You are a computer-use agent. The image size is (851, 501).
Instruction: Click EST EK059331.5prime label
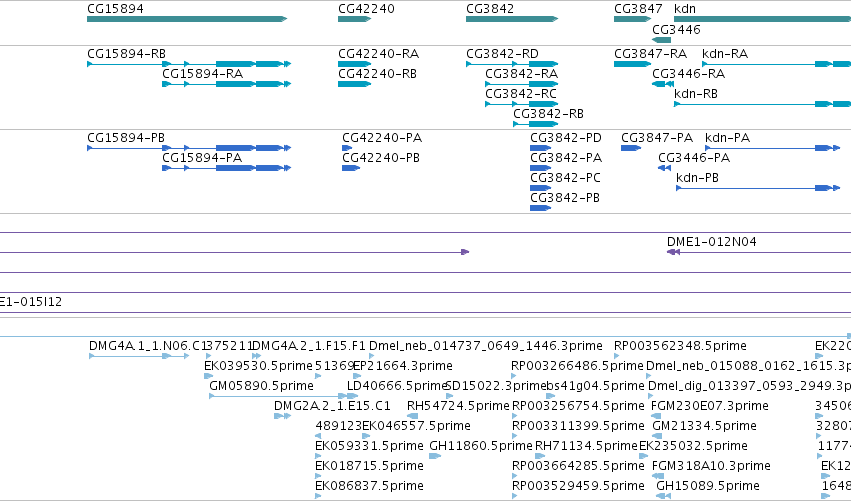tap(369, 446)
